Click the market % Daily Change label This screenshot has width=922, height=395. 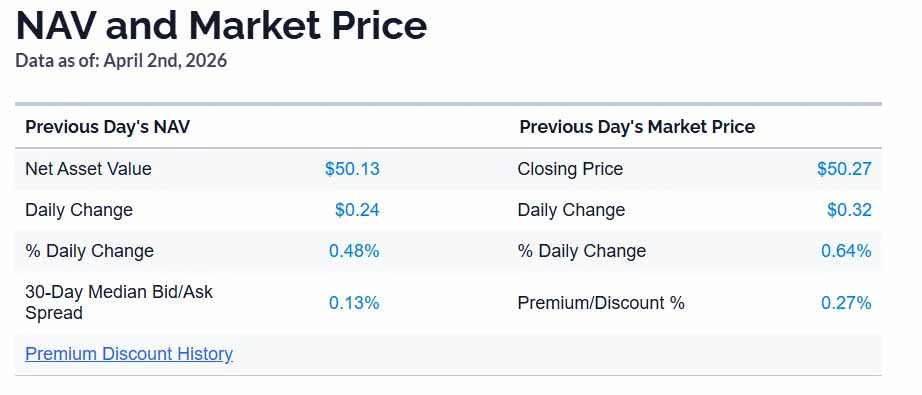[x=582, y=251]
